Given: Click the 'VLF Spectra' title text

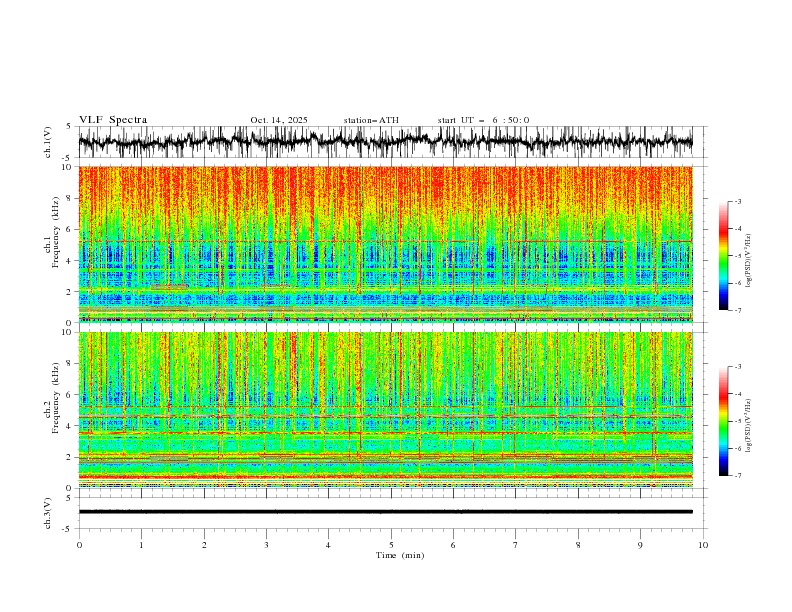Looking at the screenshot, I should [113, 120].
